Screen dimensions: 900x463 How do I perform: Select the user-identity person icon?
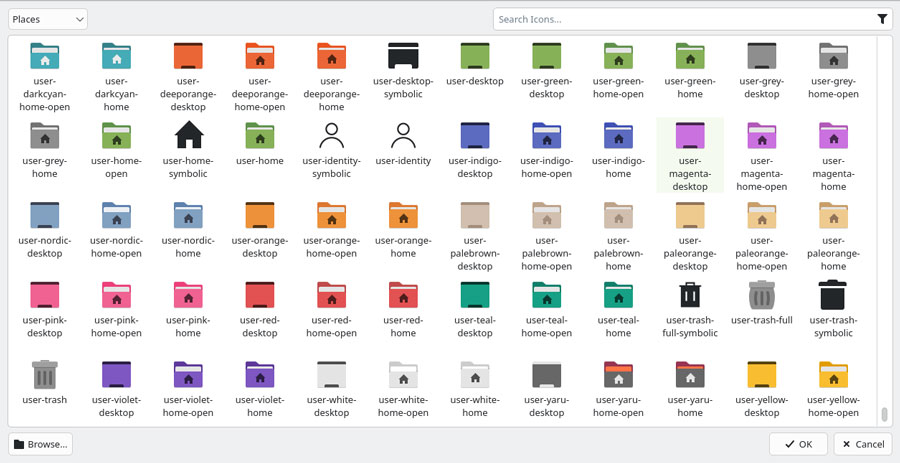click(404, 135)
